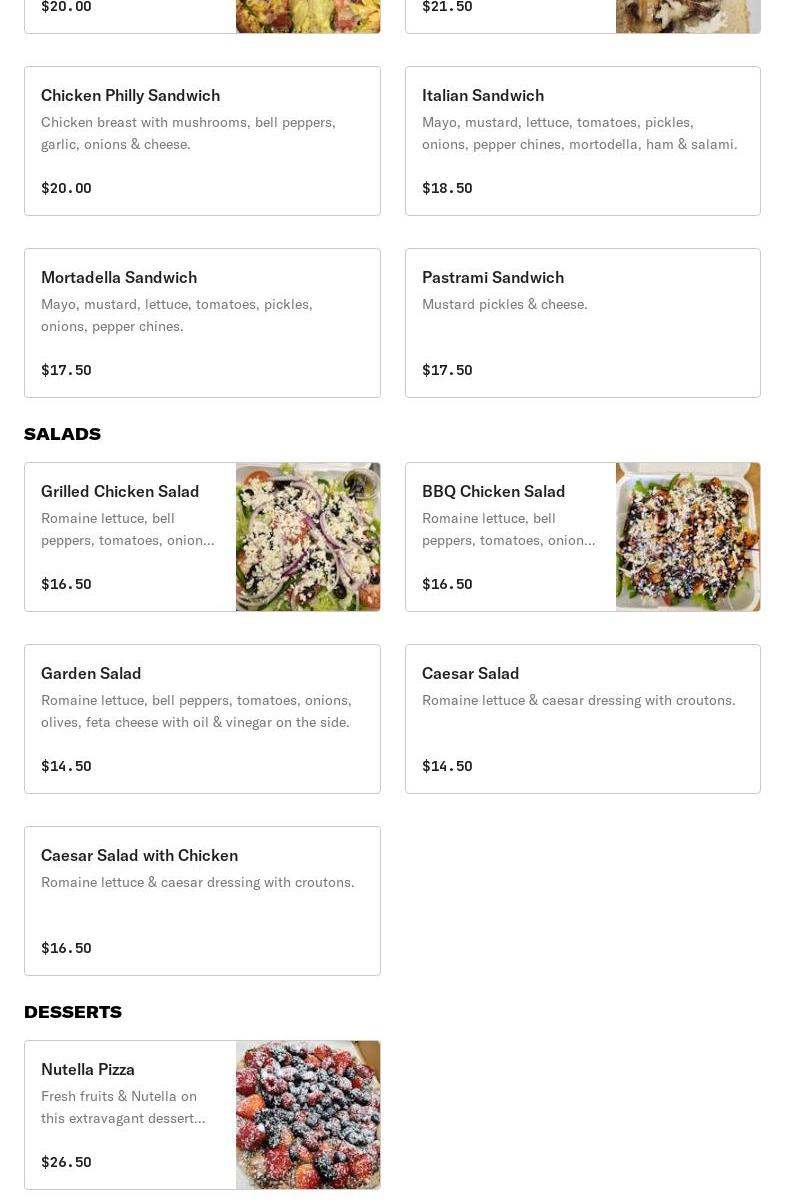Choose Caesar Salad with Chicken
Viewport: 785px width, 1202px height.
pos(202,901)
